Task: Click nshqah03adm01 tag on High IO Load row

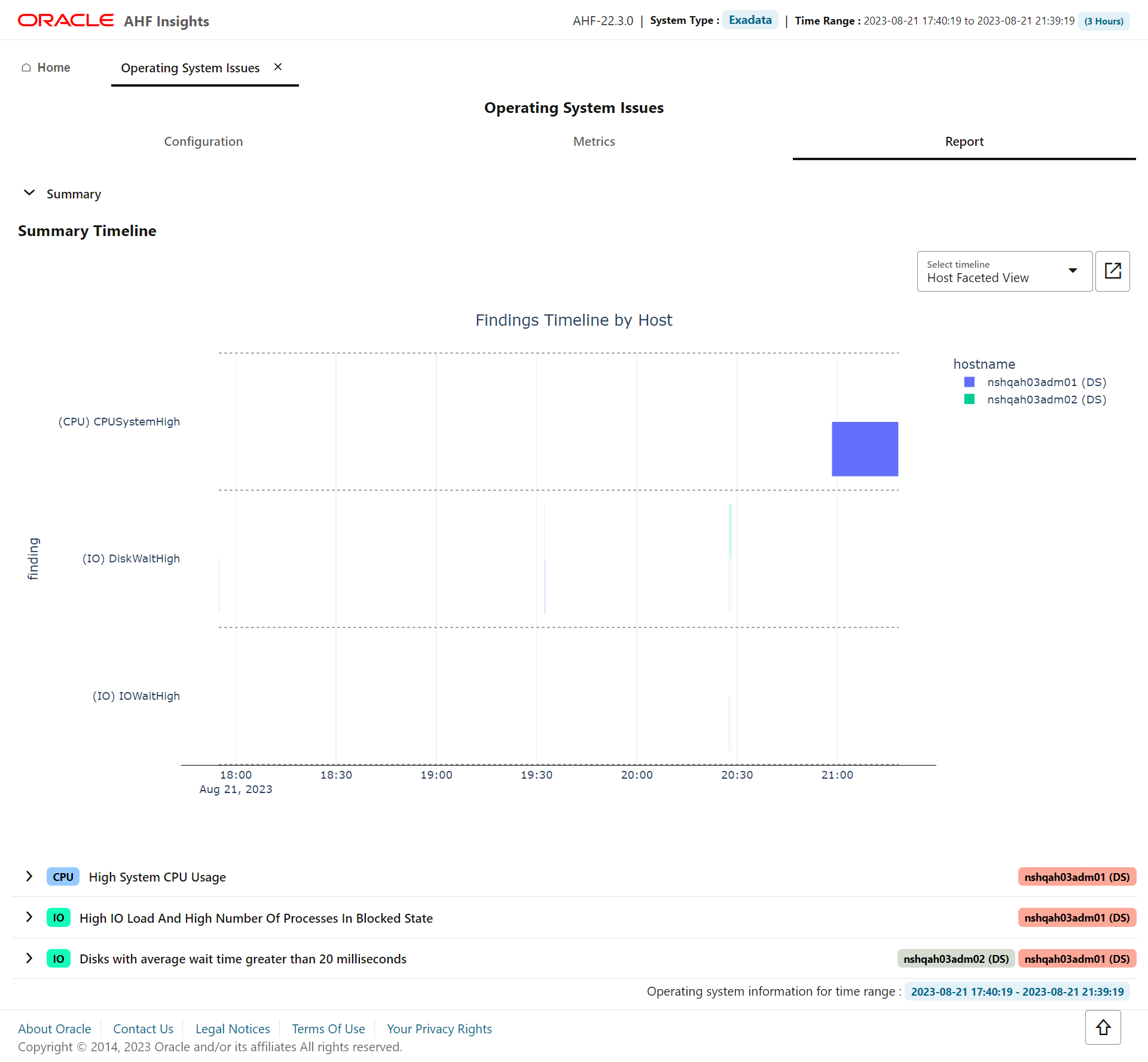Action: coord(1077,917)
